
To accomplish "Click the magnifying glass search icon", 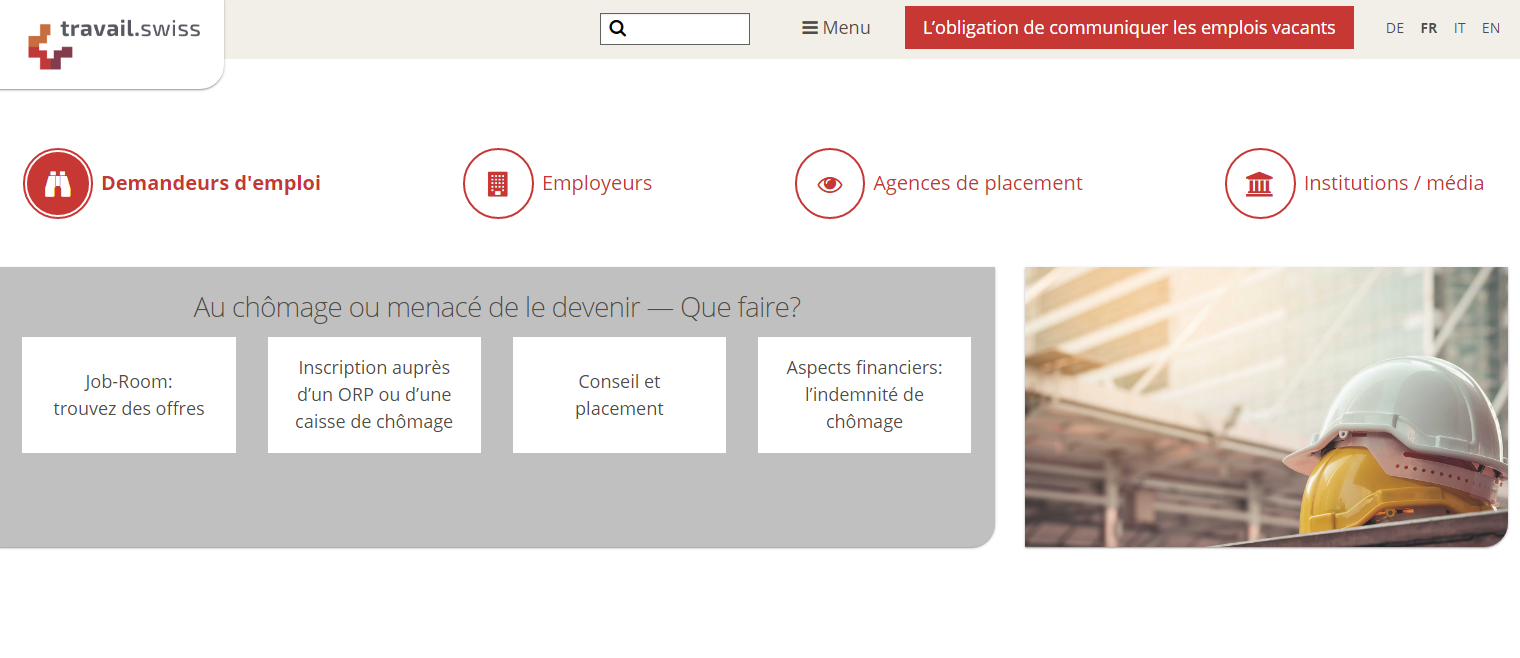I will tap(616, 28).
